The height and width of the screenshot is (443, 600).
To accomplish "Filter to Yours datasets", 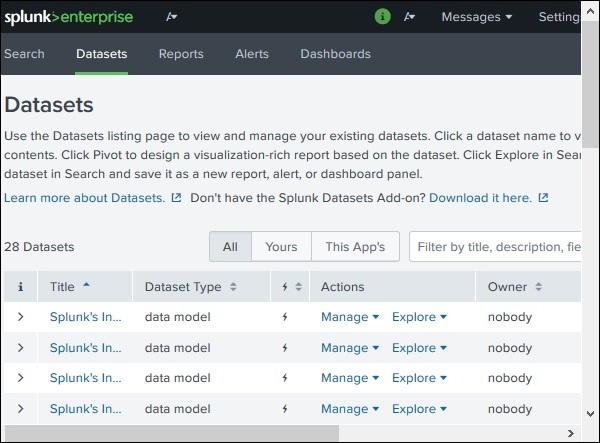I will [x=281, y=246].
